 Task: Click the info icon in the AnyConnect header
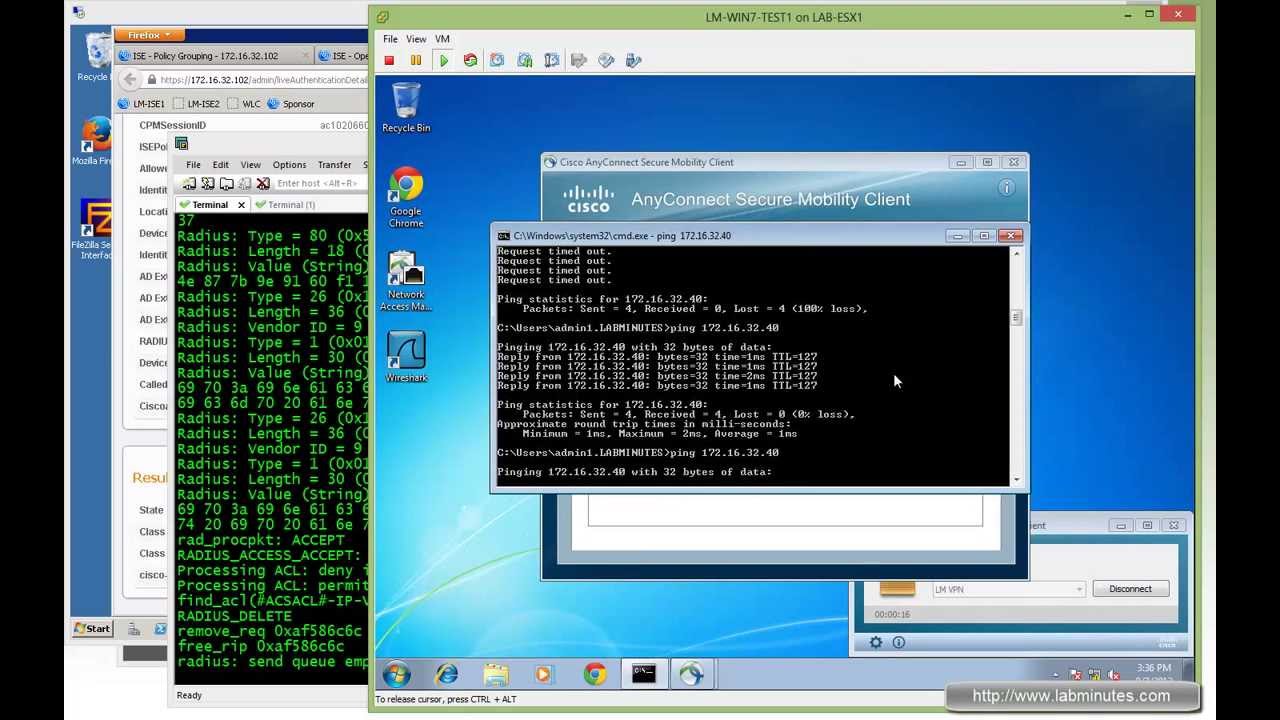(x=1006, y=187)
